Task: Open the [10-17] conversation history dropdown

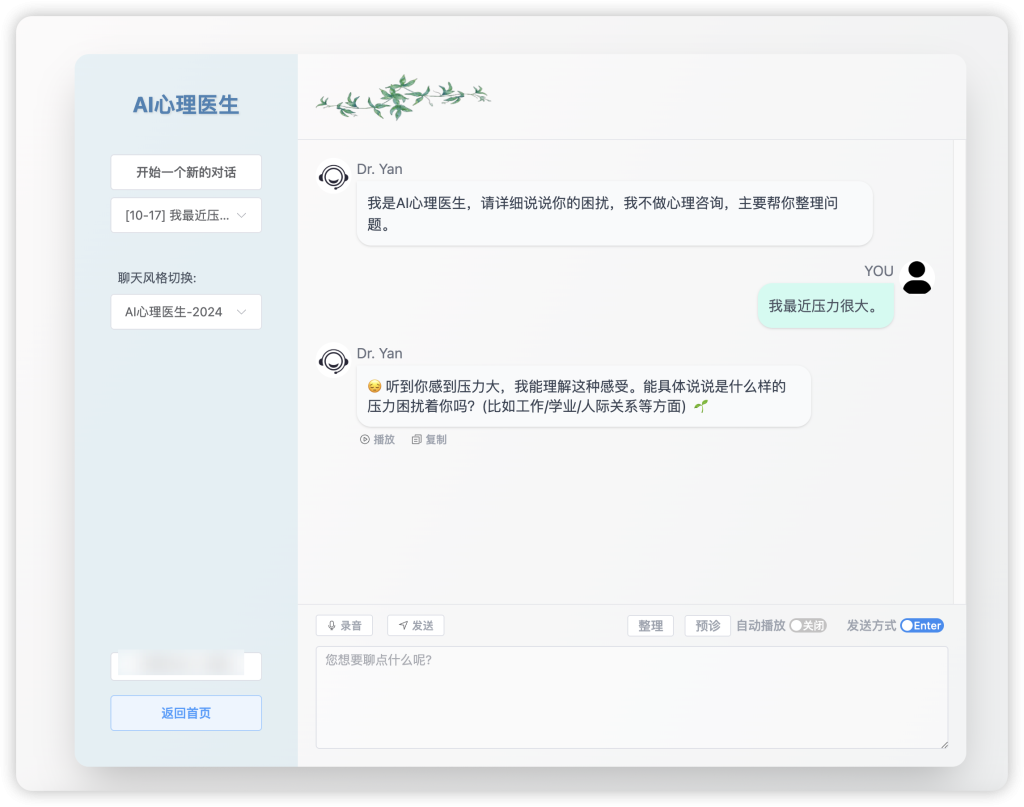Action: (x=186, y=215)
